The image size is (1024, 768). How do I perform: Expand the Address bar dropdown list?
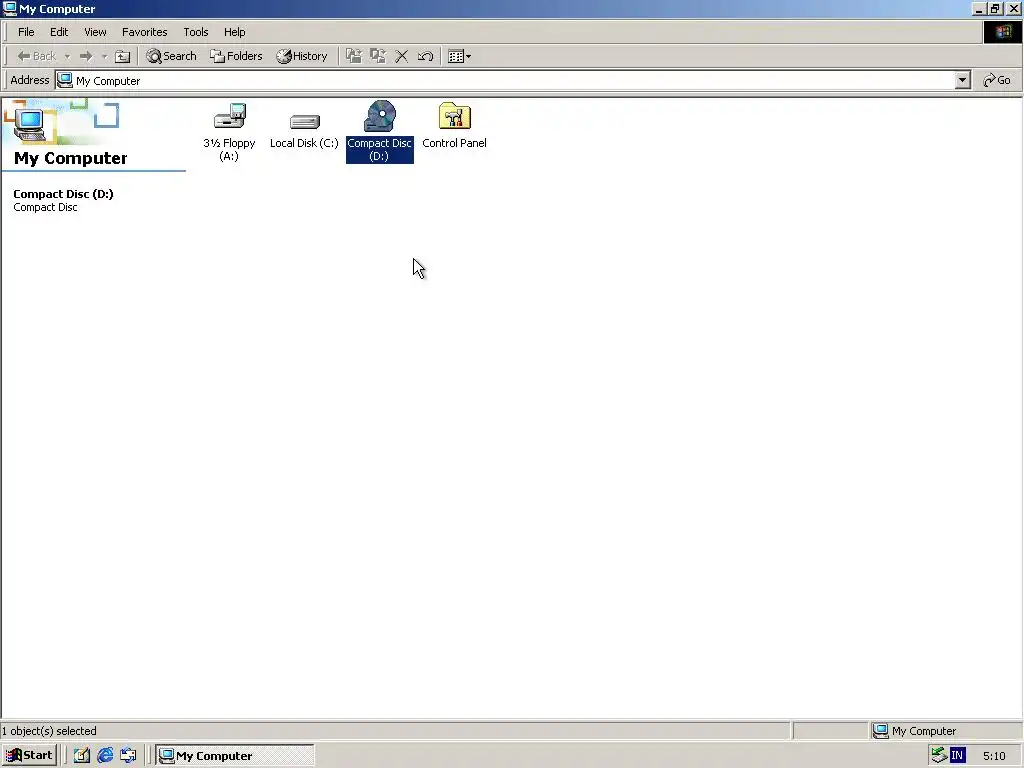tap(962, 80)
